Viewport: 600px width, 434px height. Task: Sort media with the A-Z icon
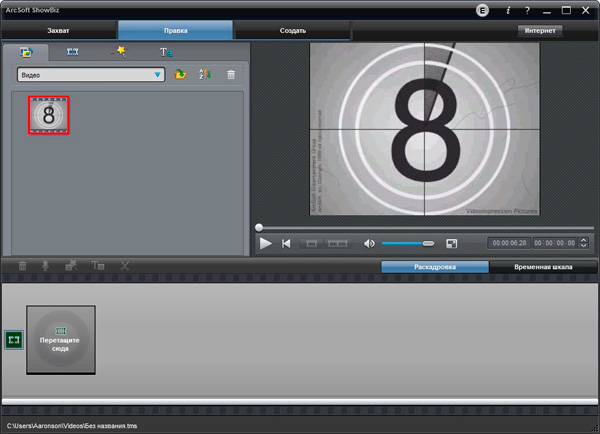point(205,75)
